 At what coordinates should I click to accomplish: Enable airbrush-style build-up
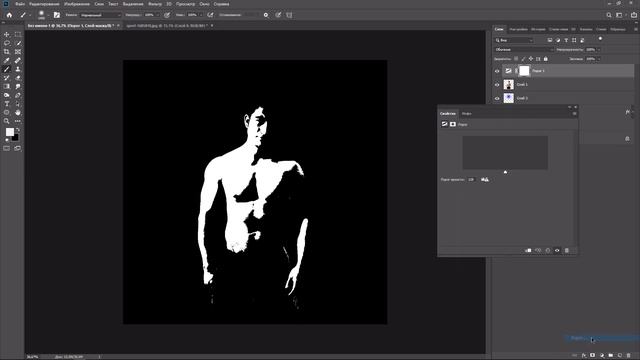[x=210, y=15]
